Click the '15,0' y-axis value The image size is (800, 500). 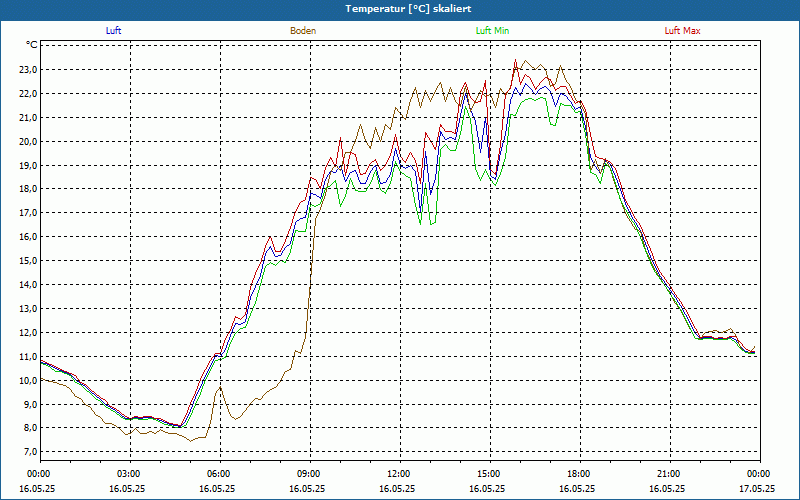click(x=28, y=261)
